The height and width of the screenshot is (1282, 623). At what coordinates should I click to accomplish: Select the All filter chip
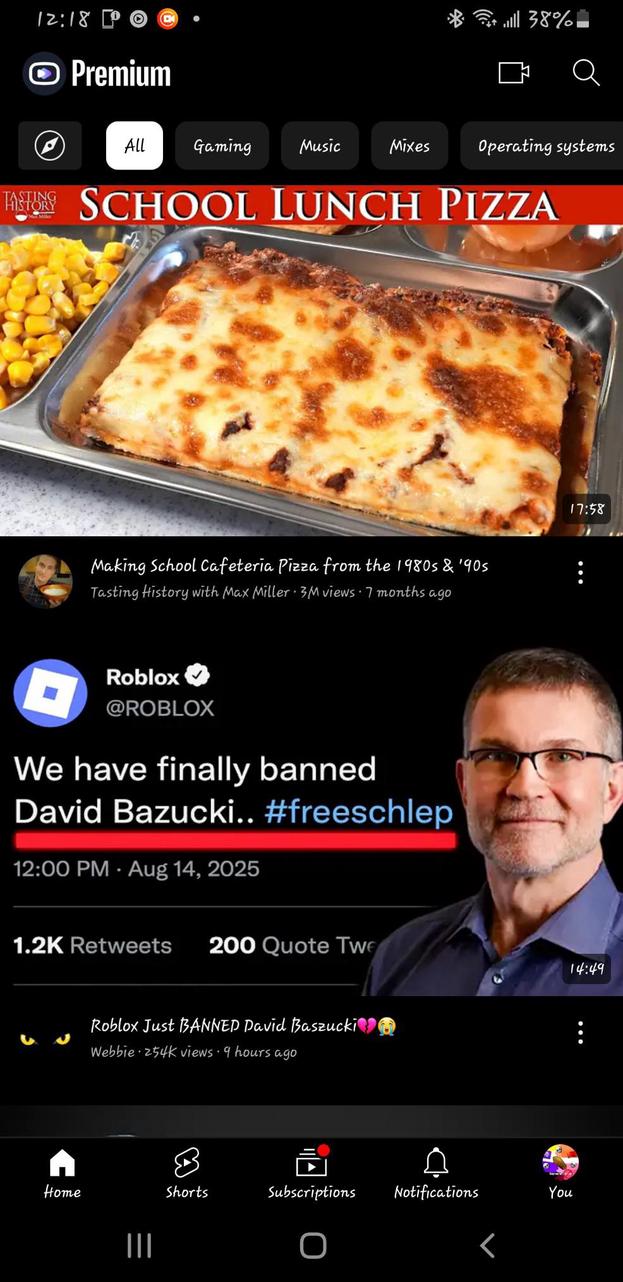pos(134,146)
